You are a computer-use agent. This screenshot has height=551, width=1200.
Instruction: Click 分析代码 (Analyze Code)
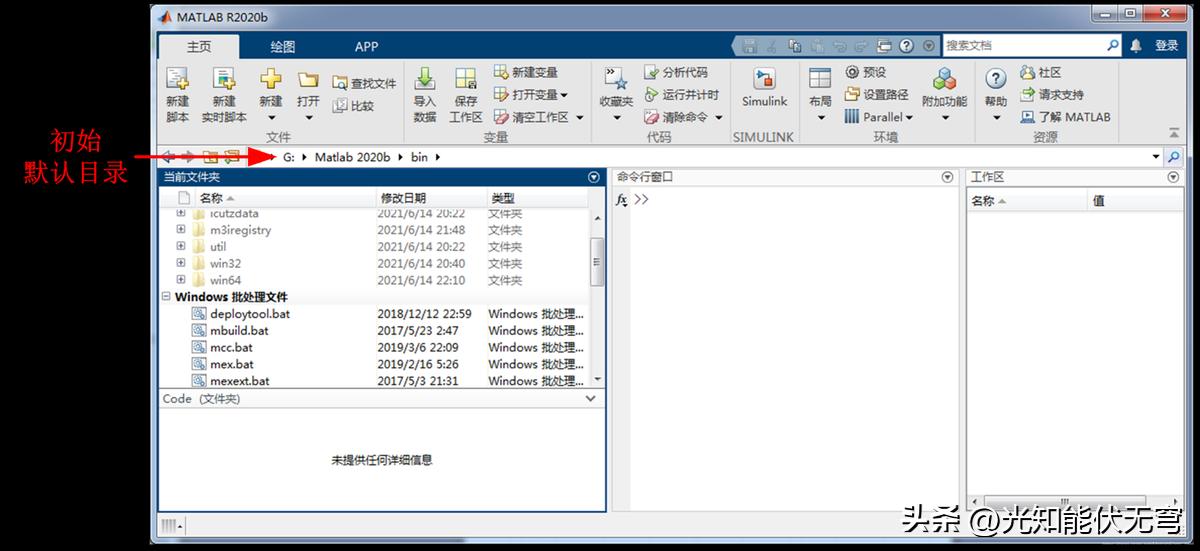coord(675,72)
